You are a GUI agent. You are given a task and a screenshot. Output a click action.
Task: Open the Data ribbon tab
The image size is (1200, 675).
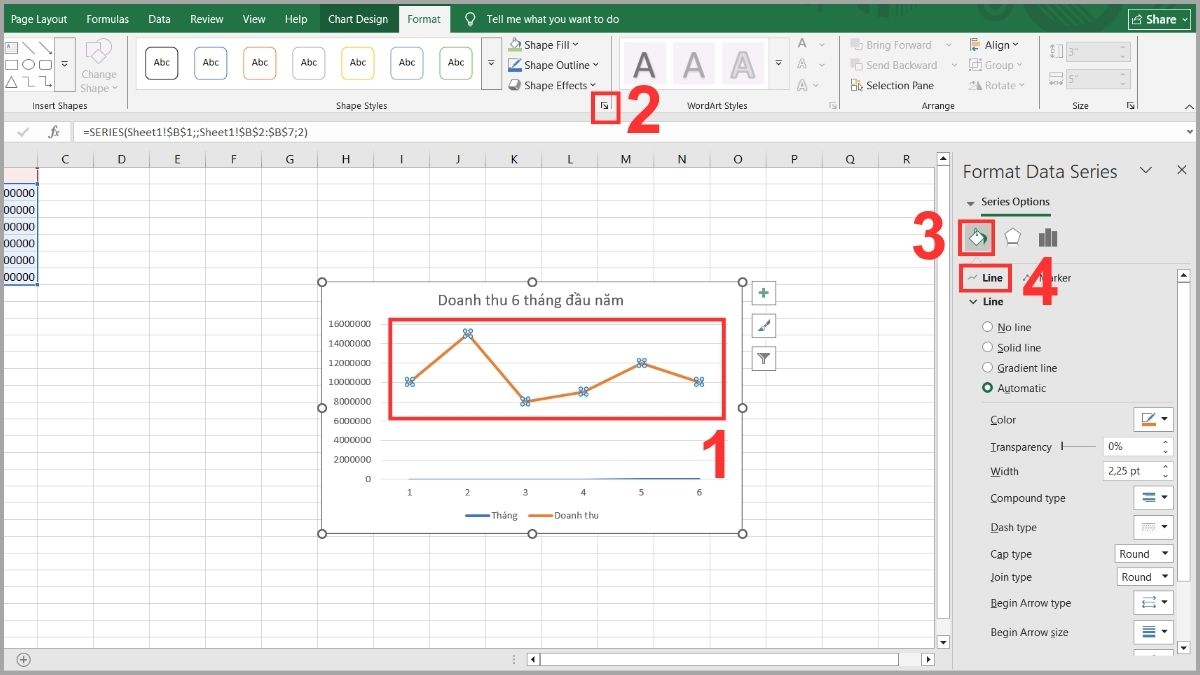[159, 19]
